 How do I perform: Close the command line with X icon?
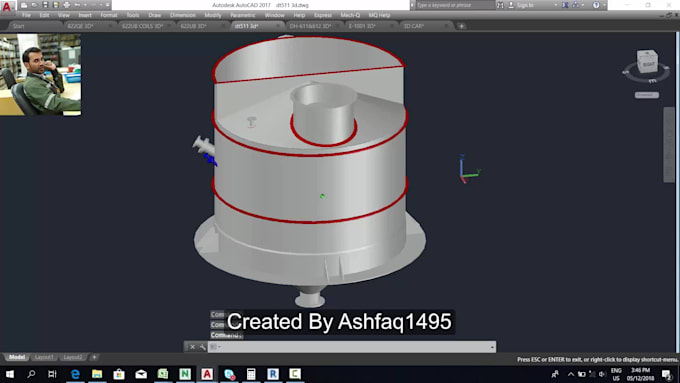point(193,347)
